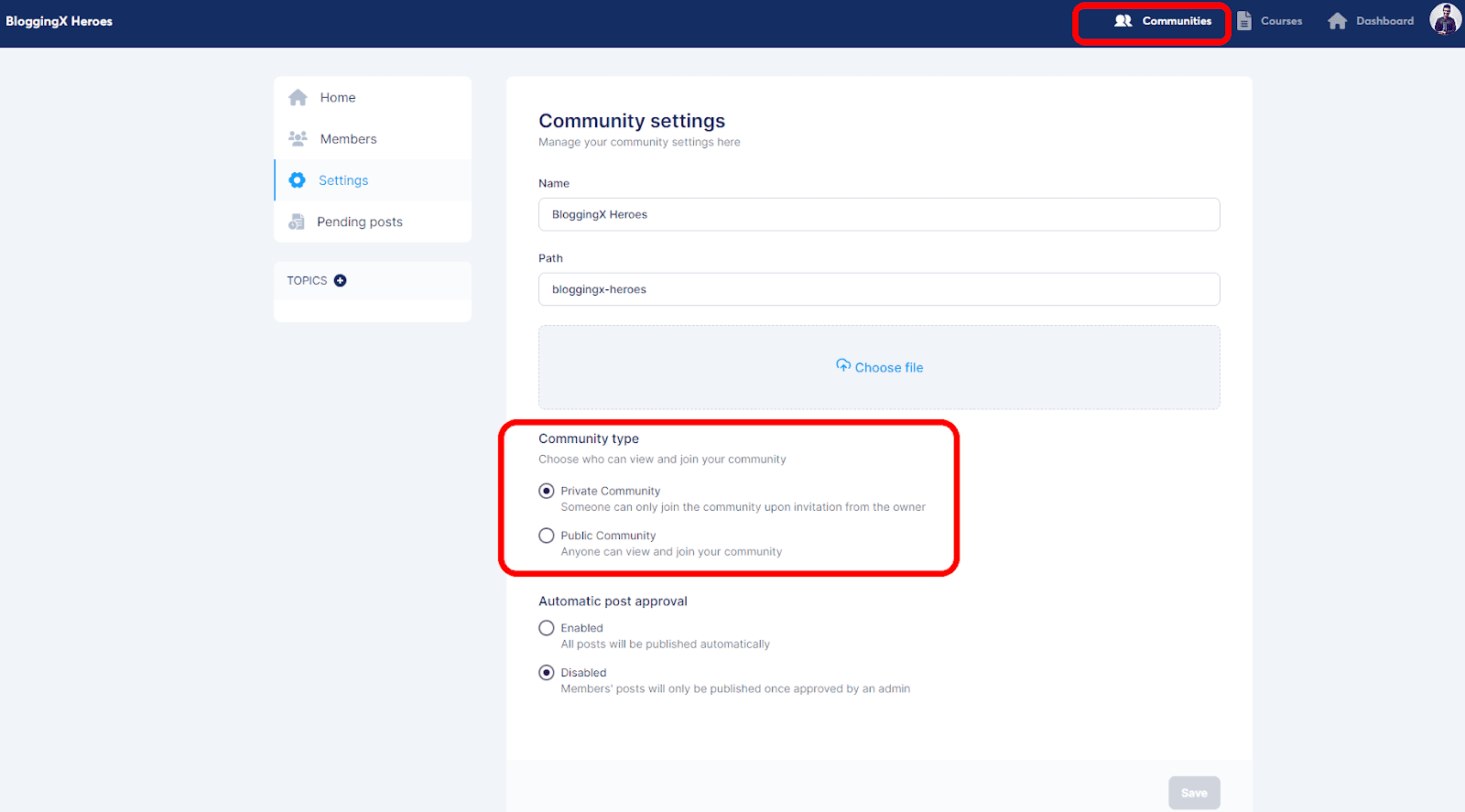Screen dimensions: 1465x812
Task: Select the Public Community radio button
Action: [x=547, y=536]
